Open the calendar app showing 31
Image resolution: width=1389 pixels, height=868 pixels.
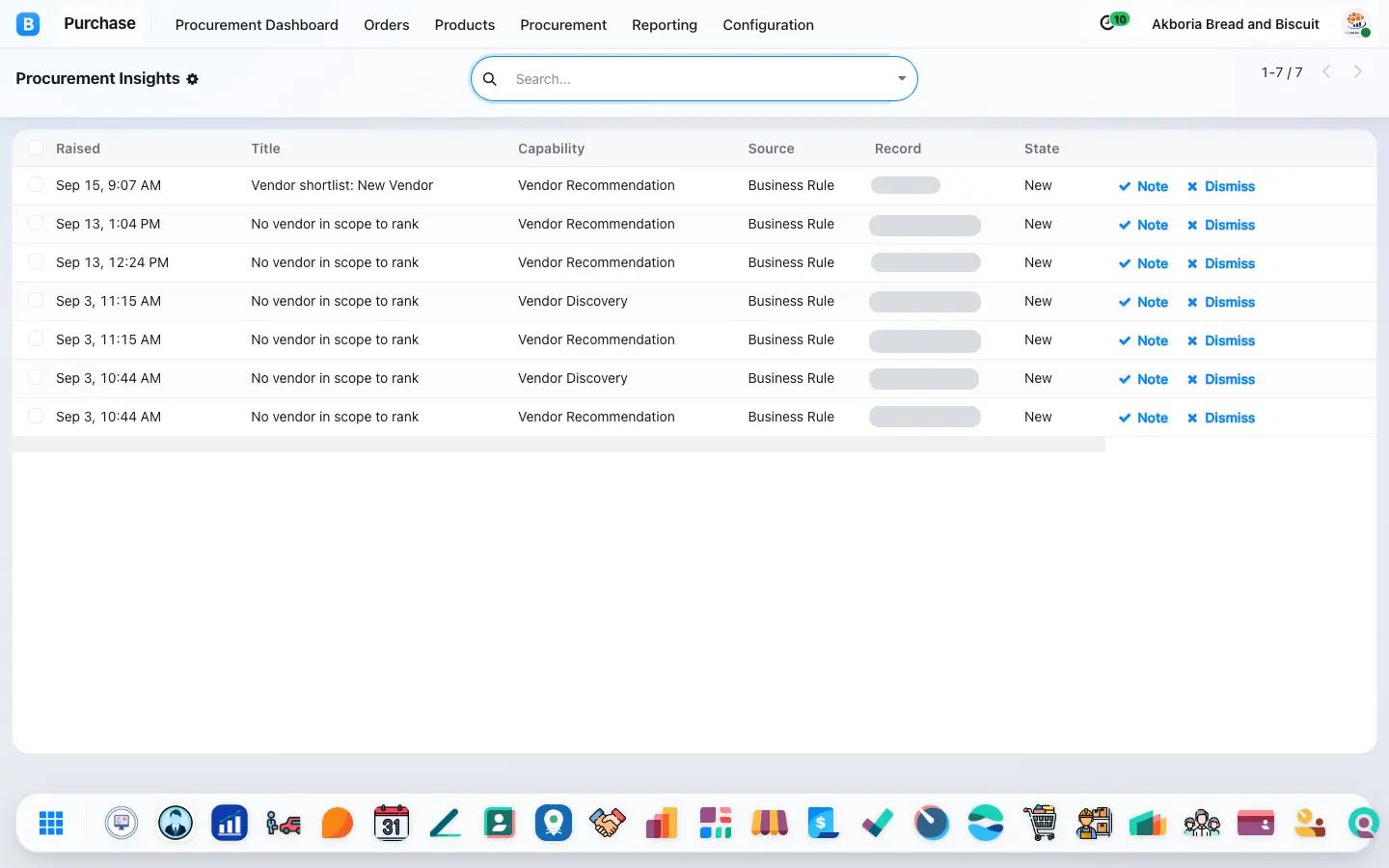pyautogui.click(x=392, y=823)
